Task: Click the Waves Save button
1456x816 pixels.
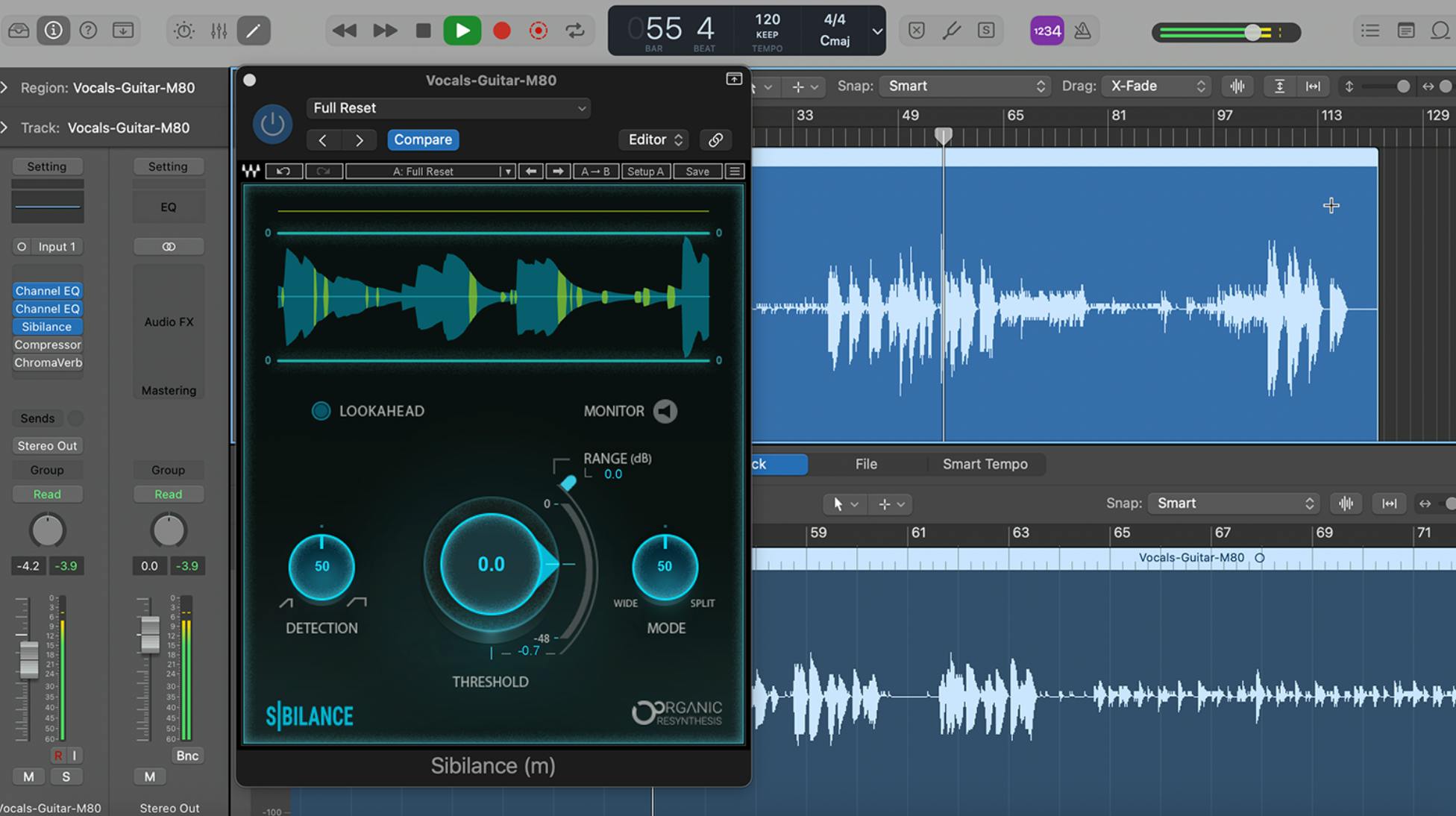Action: (697, 172)
